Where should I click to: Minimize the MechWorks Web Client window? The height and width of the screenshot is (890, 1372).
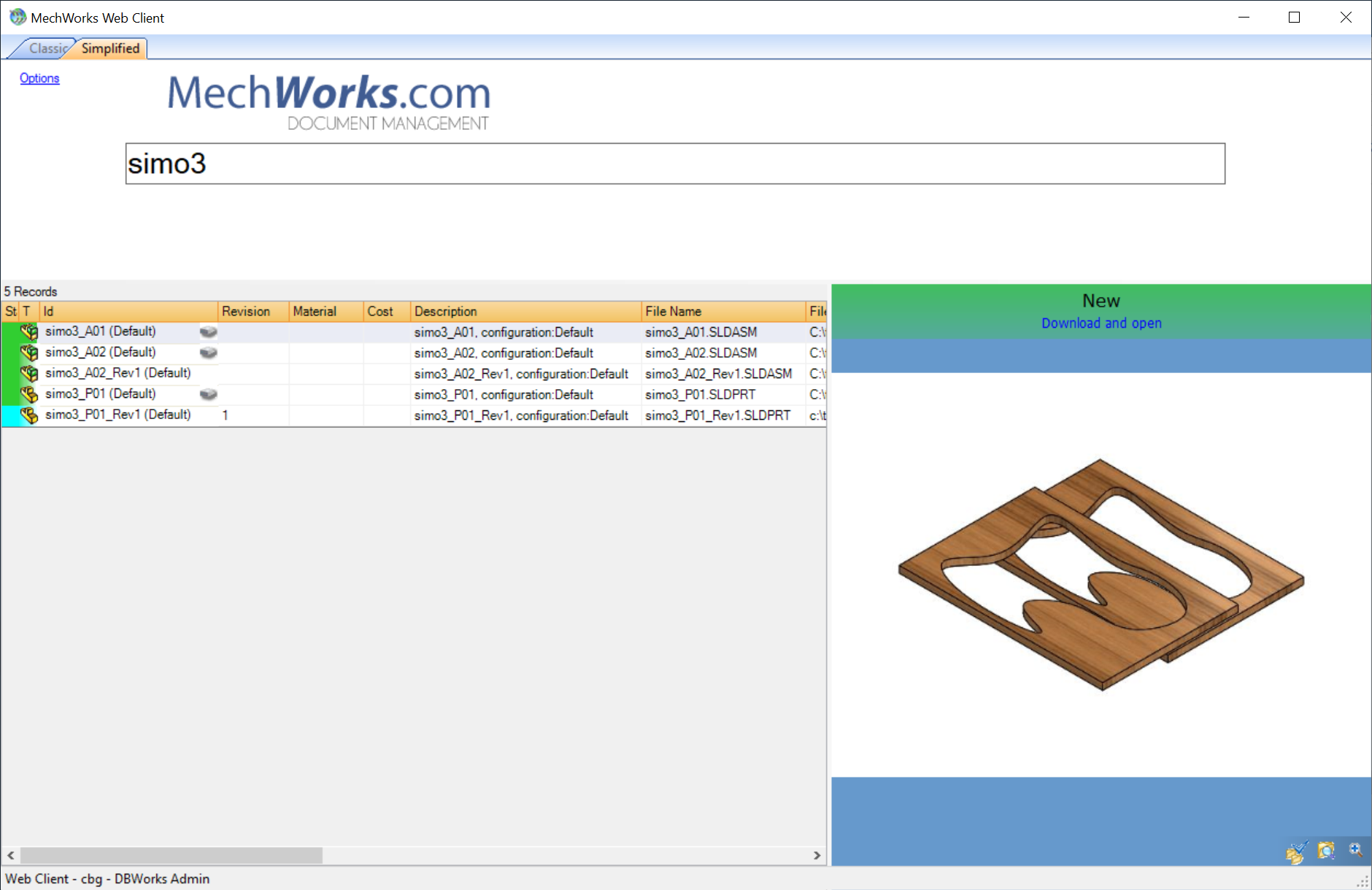(1244, 18)
